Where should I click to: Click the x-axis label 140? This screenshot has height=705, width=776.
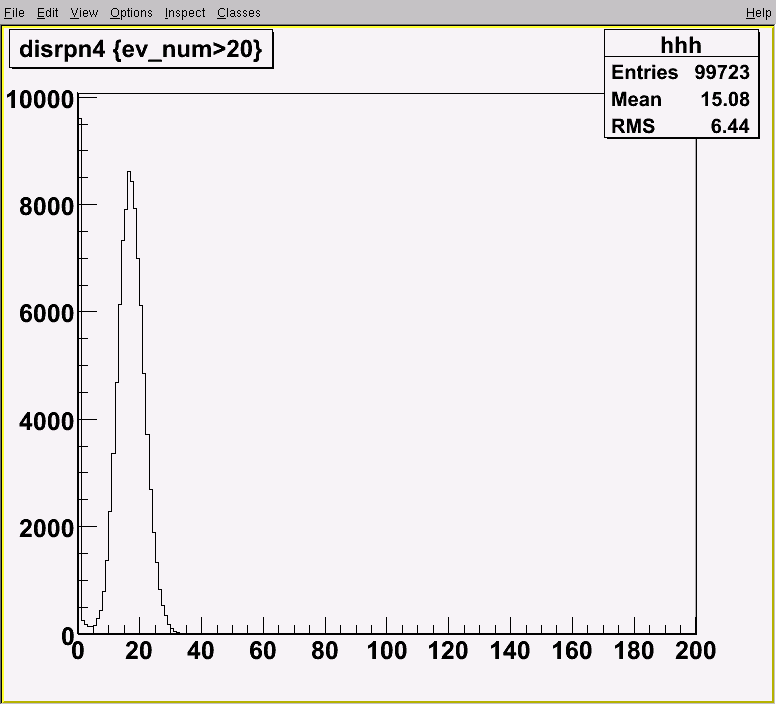click(510, 651)
